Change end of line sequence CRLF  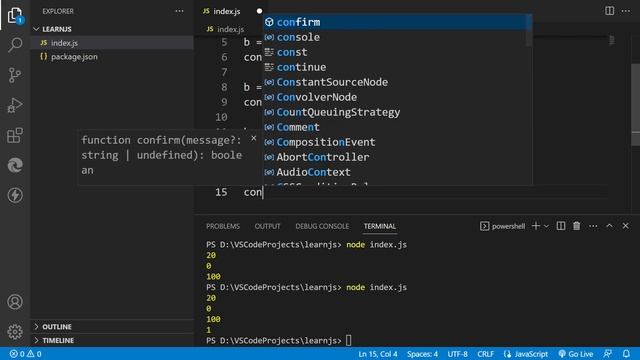click(485, 354)
